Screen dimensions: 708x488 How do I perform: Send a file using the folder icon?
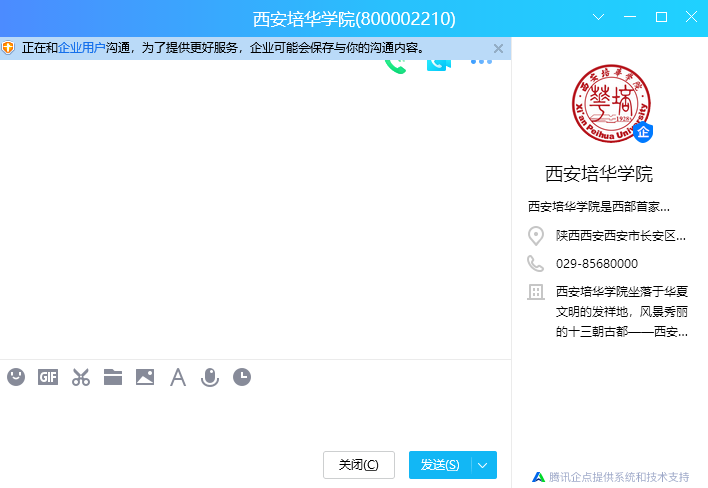pos(113,377)
